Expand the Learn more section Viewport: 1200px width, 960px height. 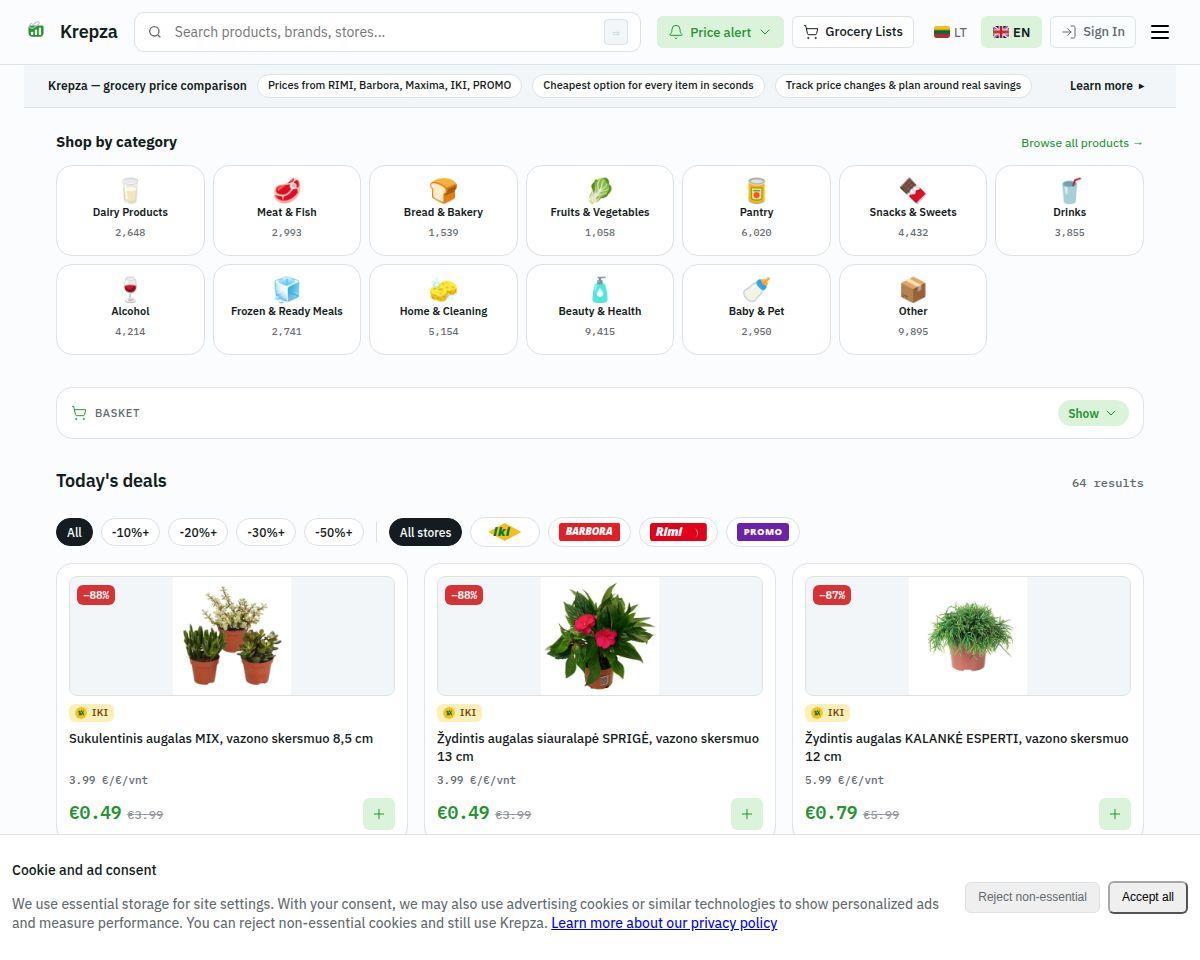point(1107,86)
